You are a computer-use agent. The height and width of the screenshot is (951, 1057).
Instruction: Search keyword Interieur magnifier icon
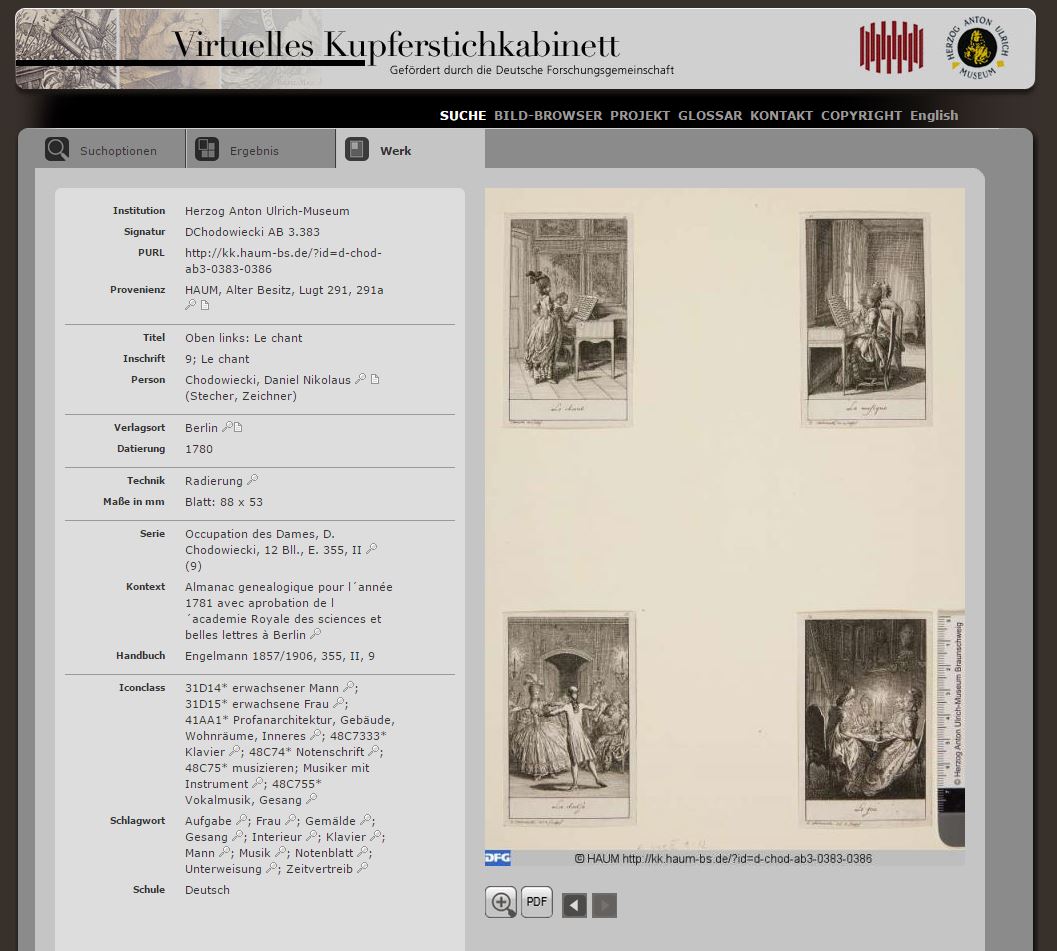311,836
